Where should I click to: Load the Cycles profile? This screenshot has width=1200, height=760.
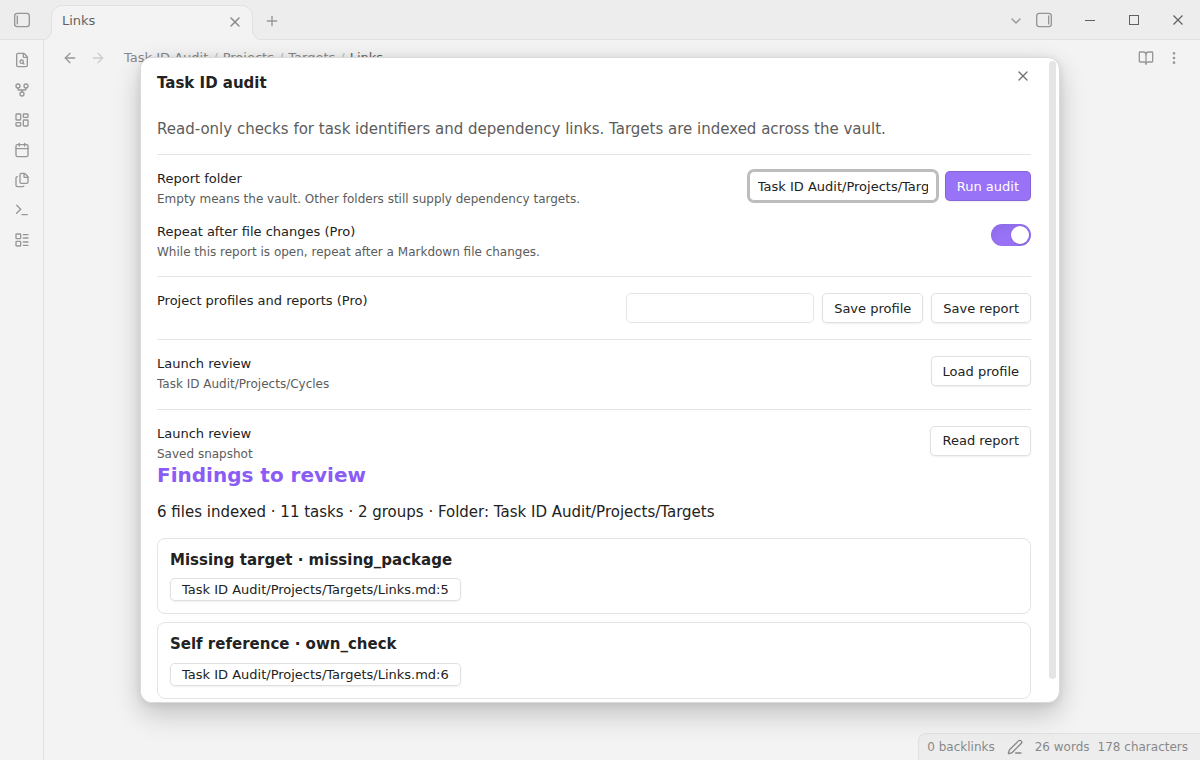pyautogui.click(x=981, y=371)
